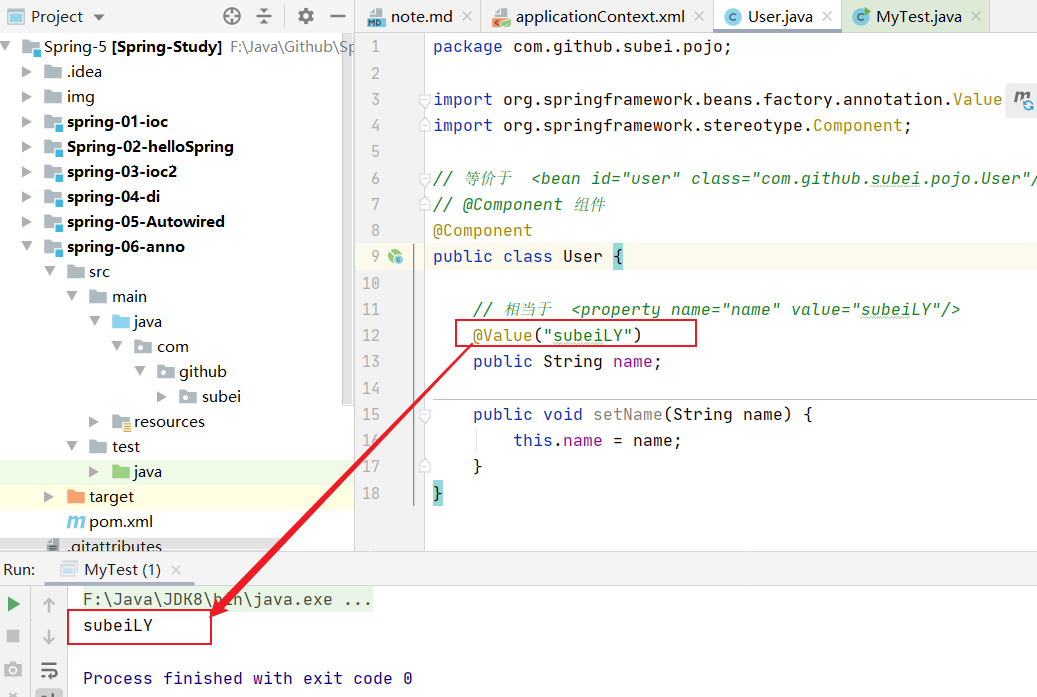The height and width of the screenshot is (697, 1037).
Task: Click the Project tree vertical scrollbar
Action: tap(348, 300)
